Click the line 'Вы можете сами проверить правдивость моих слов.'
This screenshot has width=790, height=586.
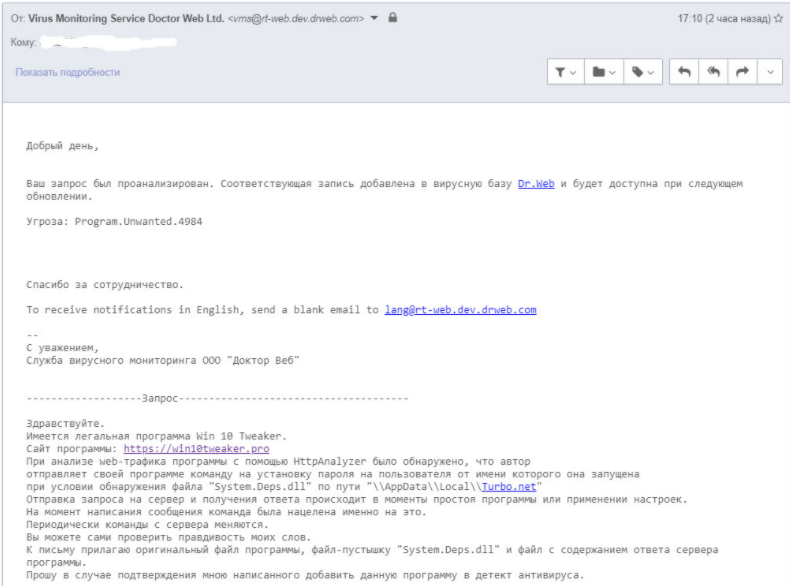coord(169,537)
